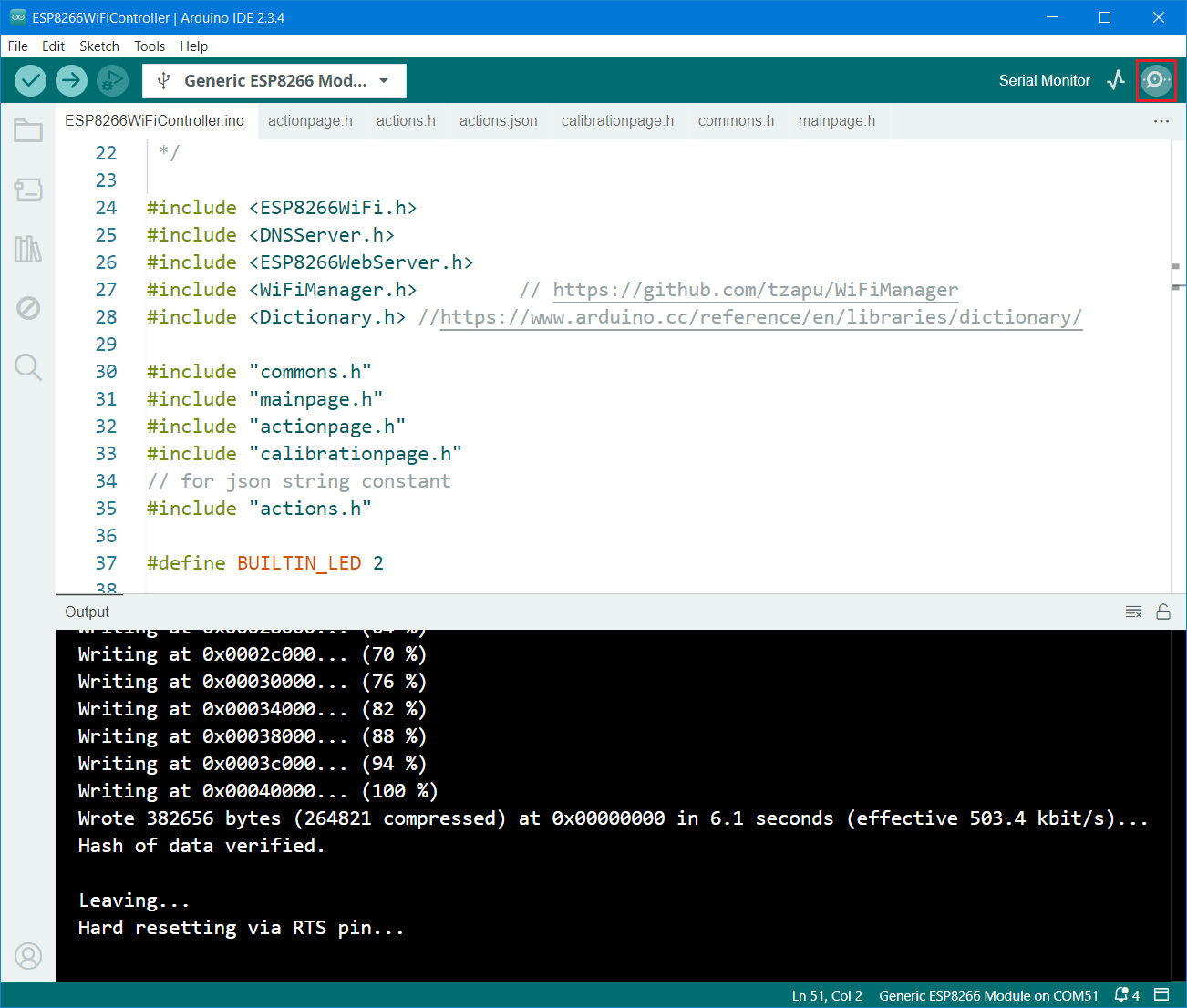Follow the github.com WiFiManager link
This screenshot has width=1187, height=1008.
pos(755,290)
